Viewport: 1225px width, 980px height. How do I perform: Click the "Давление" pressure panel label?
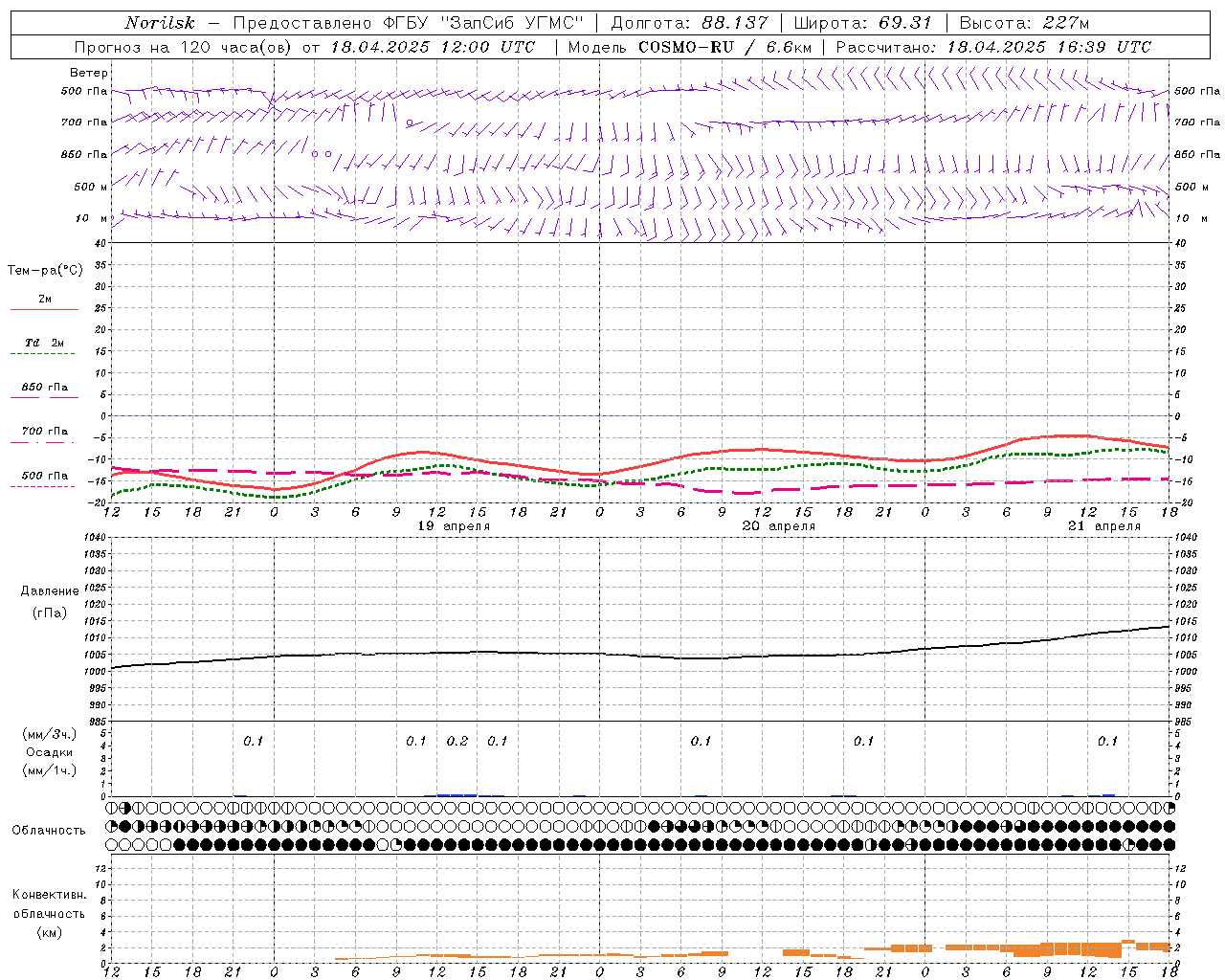click(50, 591)
